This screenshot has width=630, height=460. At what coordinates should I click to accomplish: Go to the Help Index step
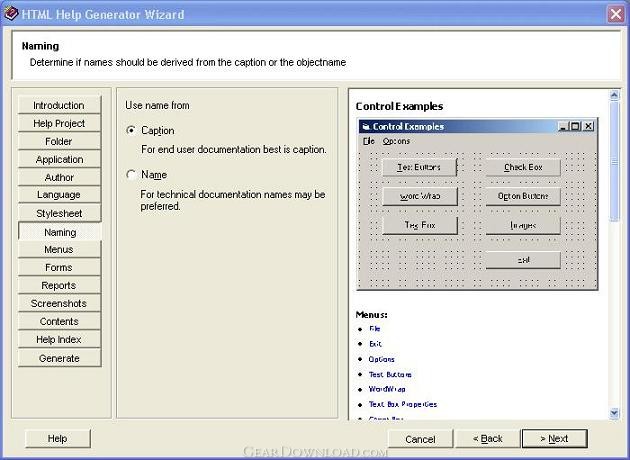click(59, 339)
